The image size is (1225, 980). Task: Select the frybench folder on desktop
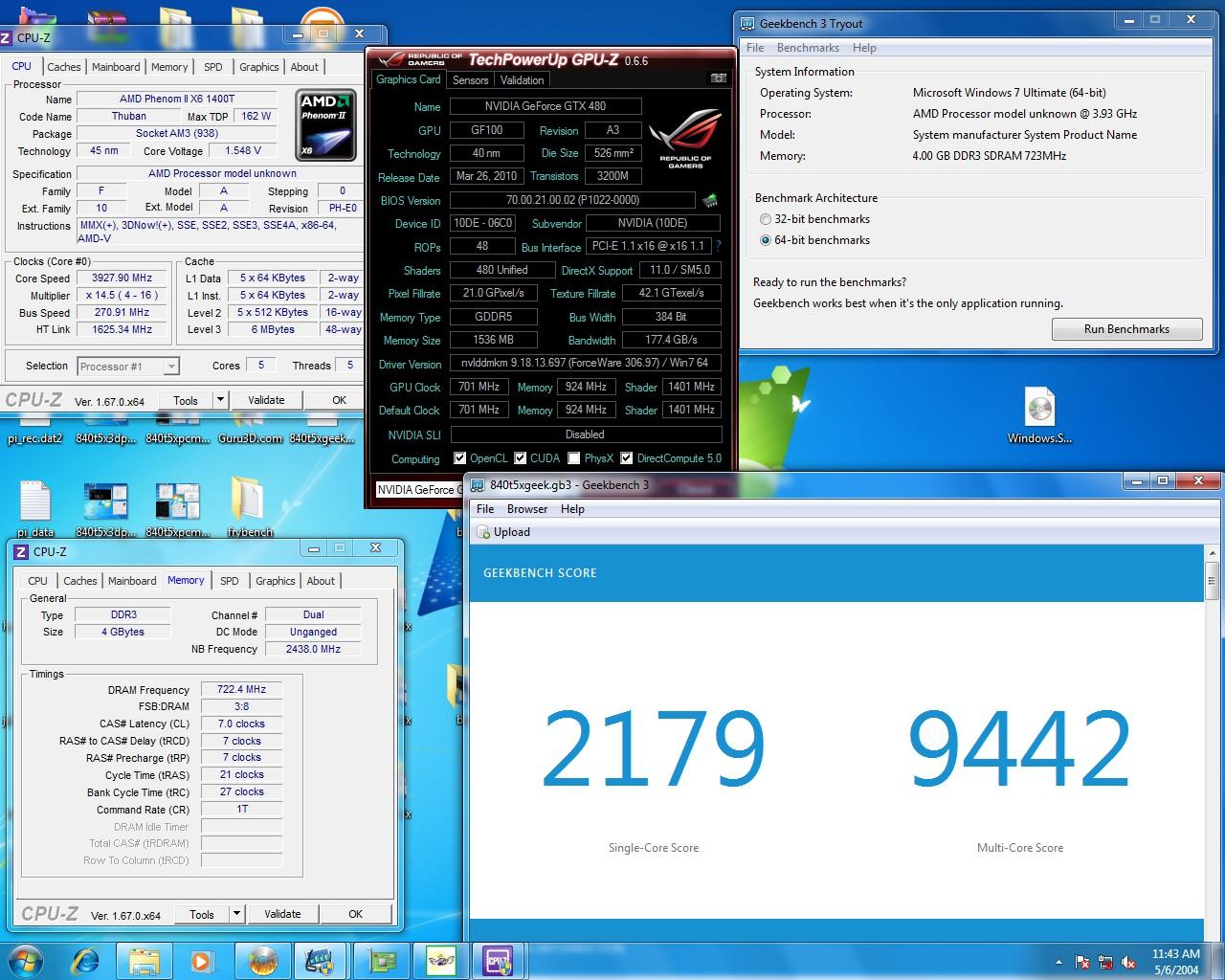250,507
